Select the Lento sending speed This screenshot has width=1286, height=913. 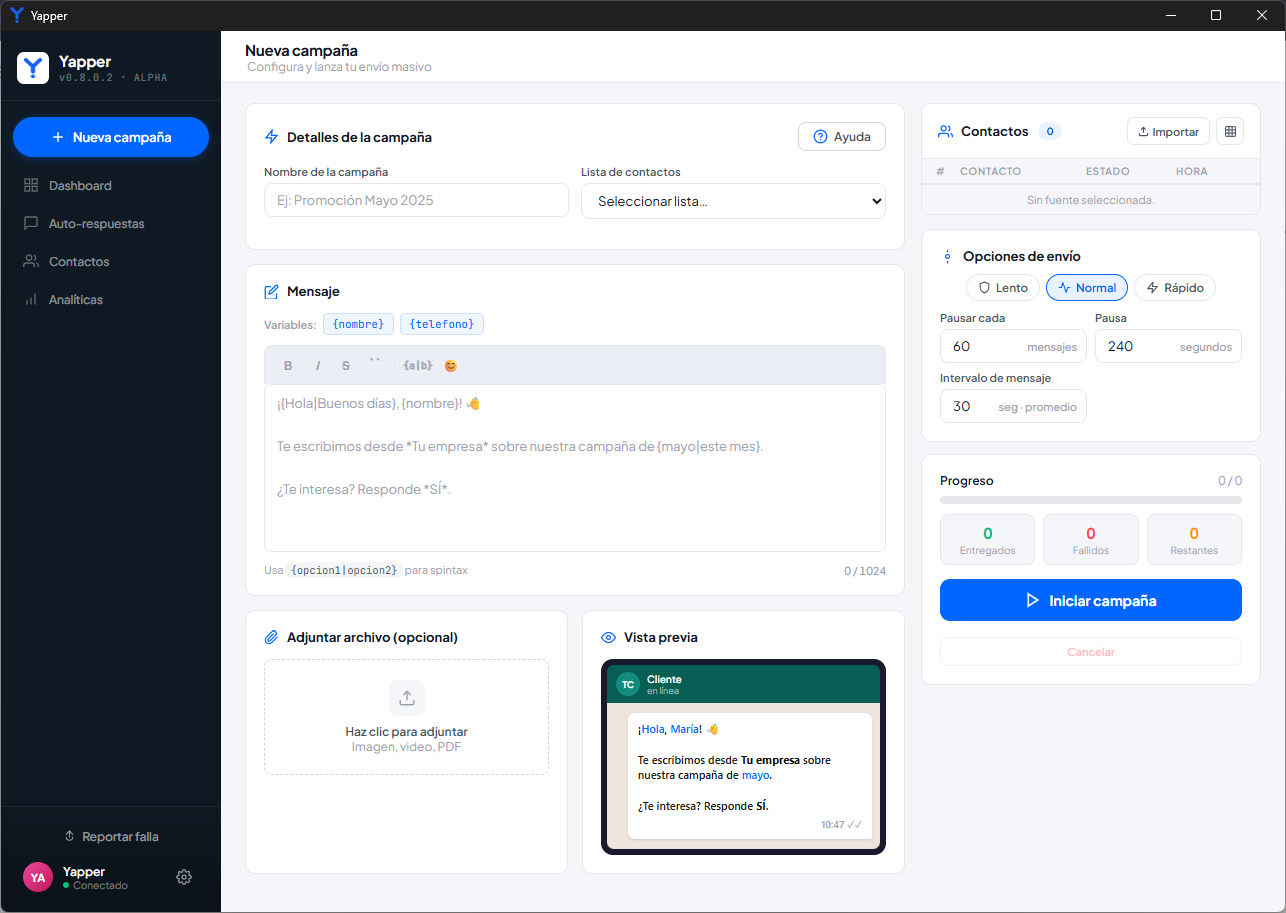[1003, 288]
